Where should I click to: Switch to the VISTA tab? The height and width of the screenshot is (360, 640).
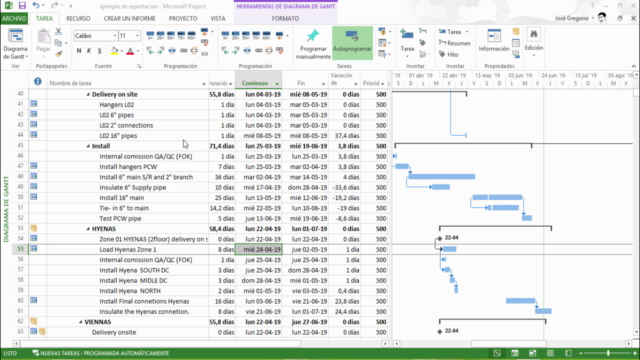[x=218, y=18]
